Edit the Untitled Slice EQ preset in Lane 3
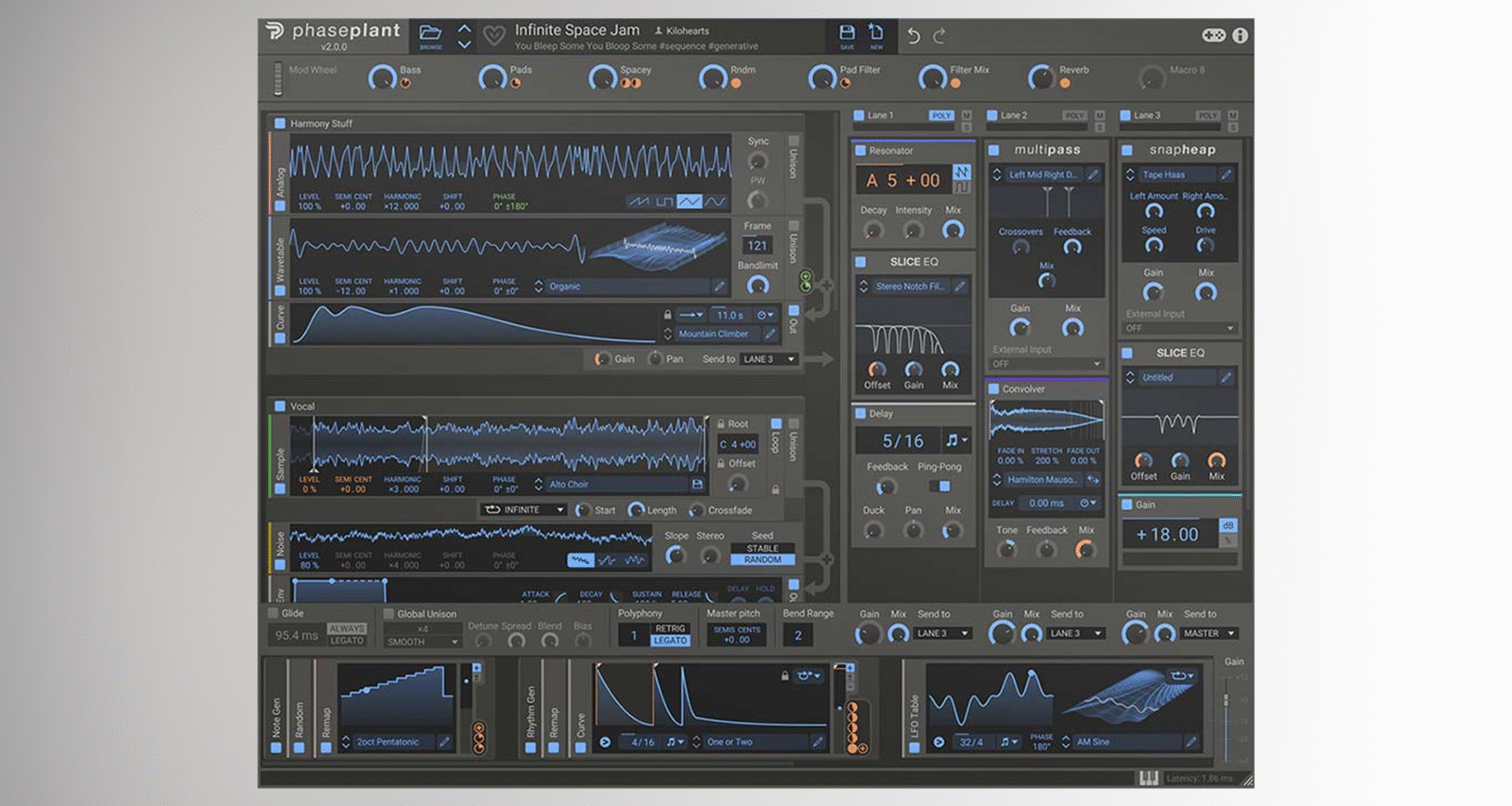Viewport: 1512px width, 806px height. [x=1226, y=377]
